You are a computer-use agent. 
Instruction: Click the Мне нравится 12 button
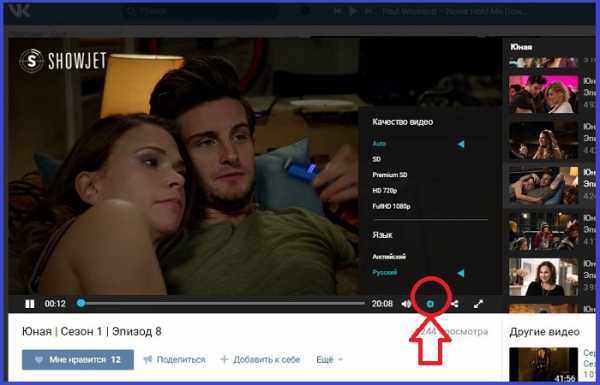pyautogui.click(x=78, y=360)
